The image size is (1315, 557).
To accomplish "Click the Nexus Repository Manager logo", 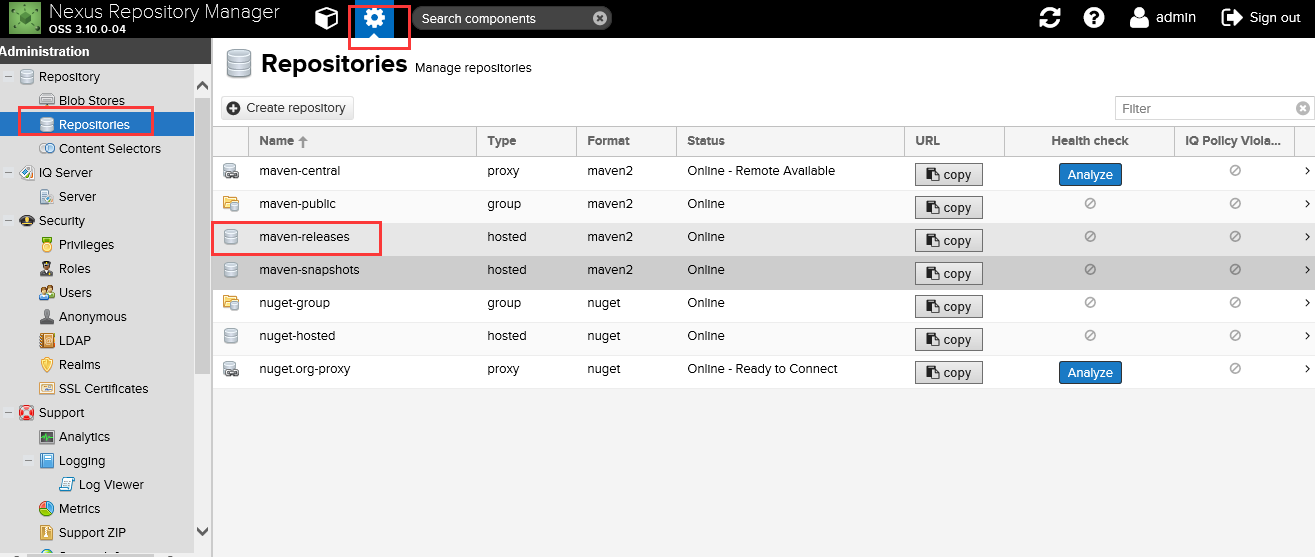I will (25, 19).
